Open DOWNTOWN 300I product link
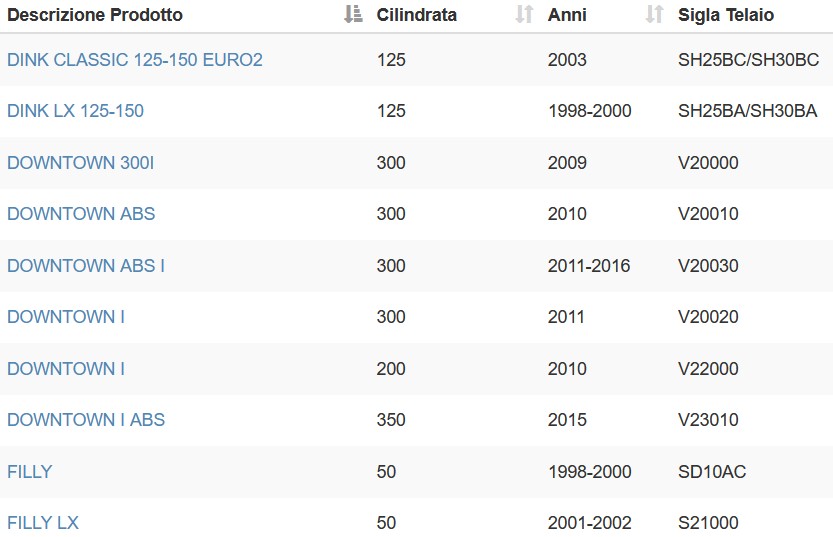This screenshot has width=833, height=537. pyautogui.click(x=81, y=163)
